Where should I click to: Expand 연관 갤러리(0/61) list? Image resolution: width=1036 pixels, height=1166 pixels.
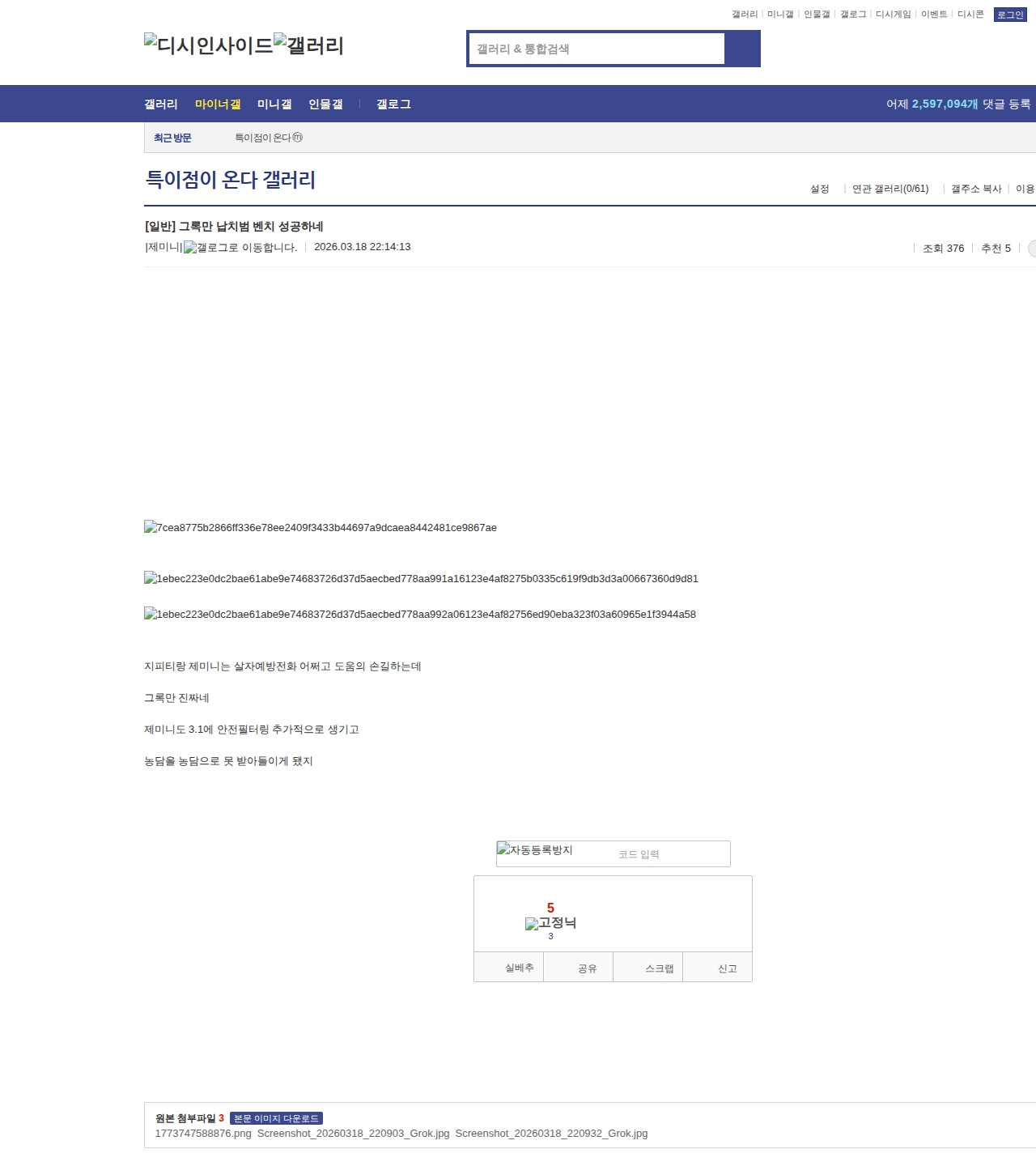coord(890,189)
